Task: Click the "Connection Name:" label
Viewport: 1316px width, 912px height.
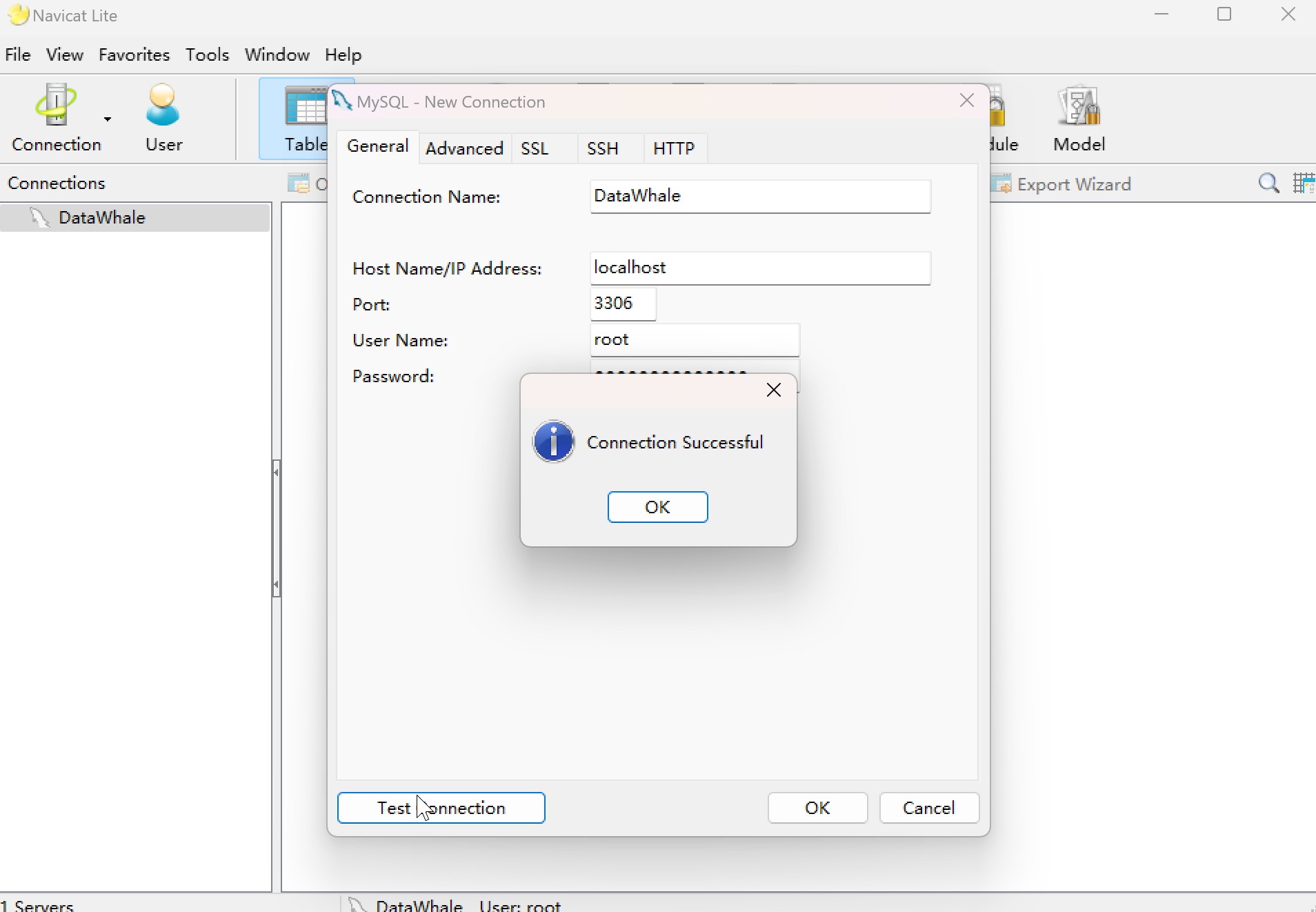Action: [426, 197]
